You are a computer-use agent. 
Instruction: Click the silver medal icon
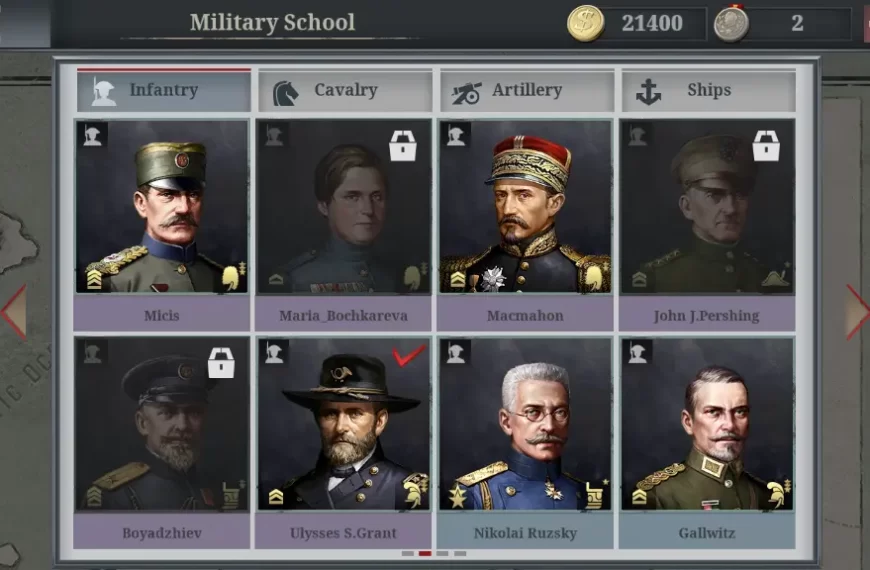coord(731,23)
